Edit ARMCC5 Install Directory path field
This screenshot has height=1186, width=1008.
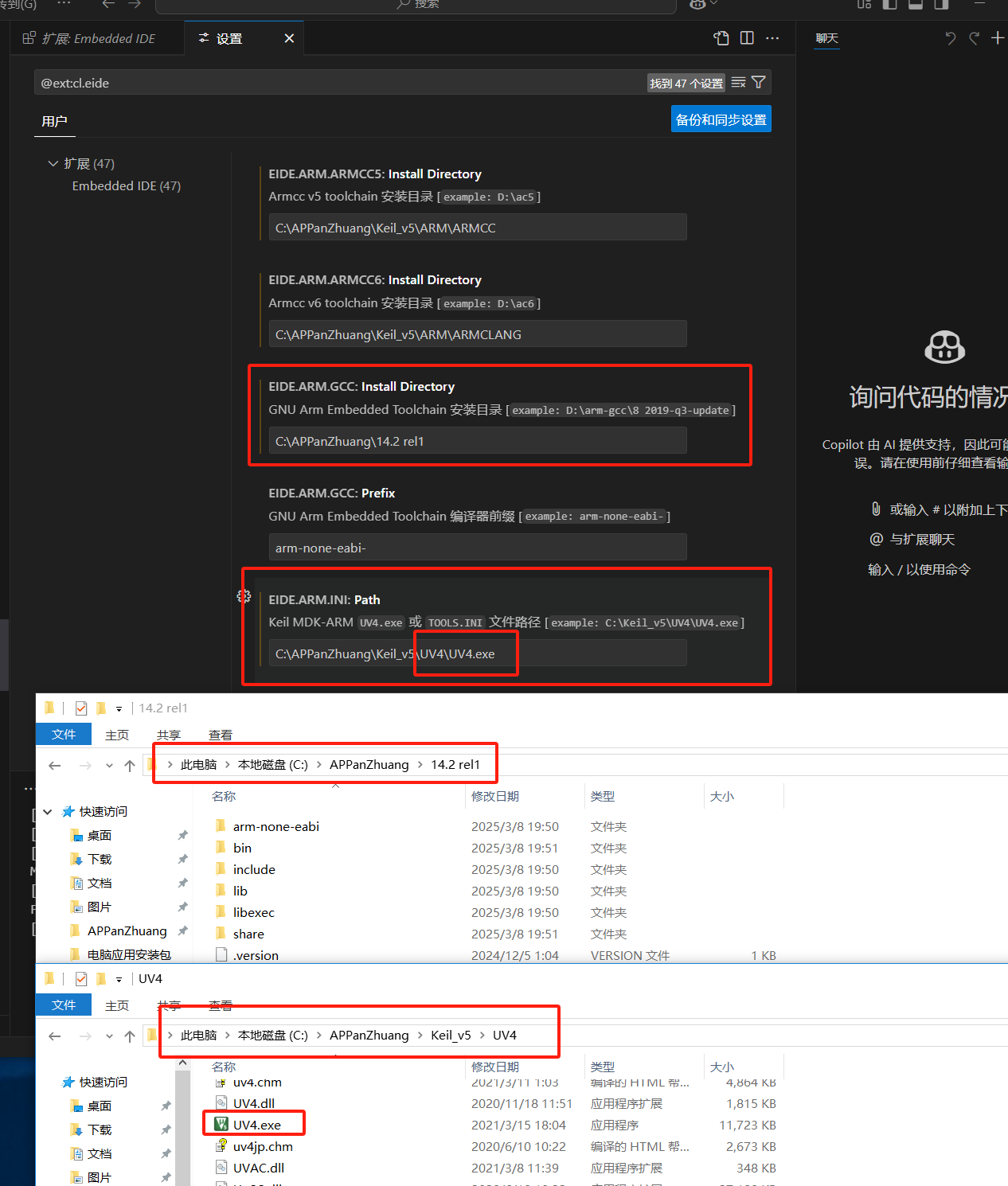click(478, 228)
